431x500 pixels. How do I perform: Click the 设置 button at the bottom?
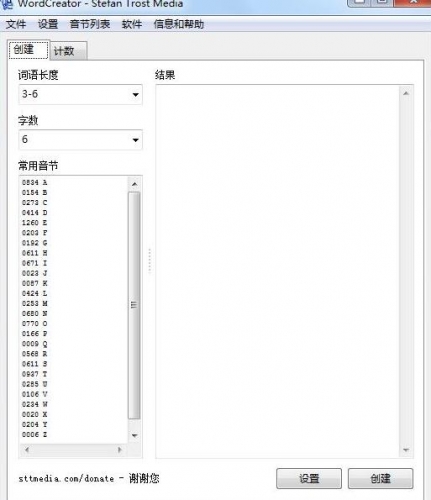pos(309,478)
